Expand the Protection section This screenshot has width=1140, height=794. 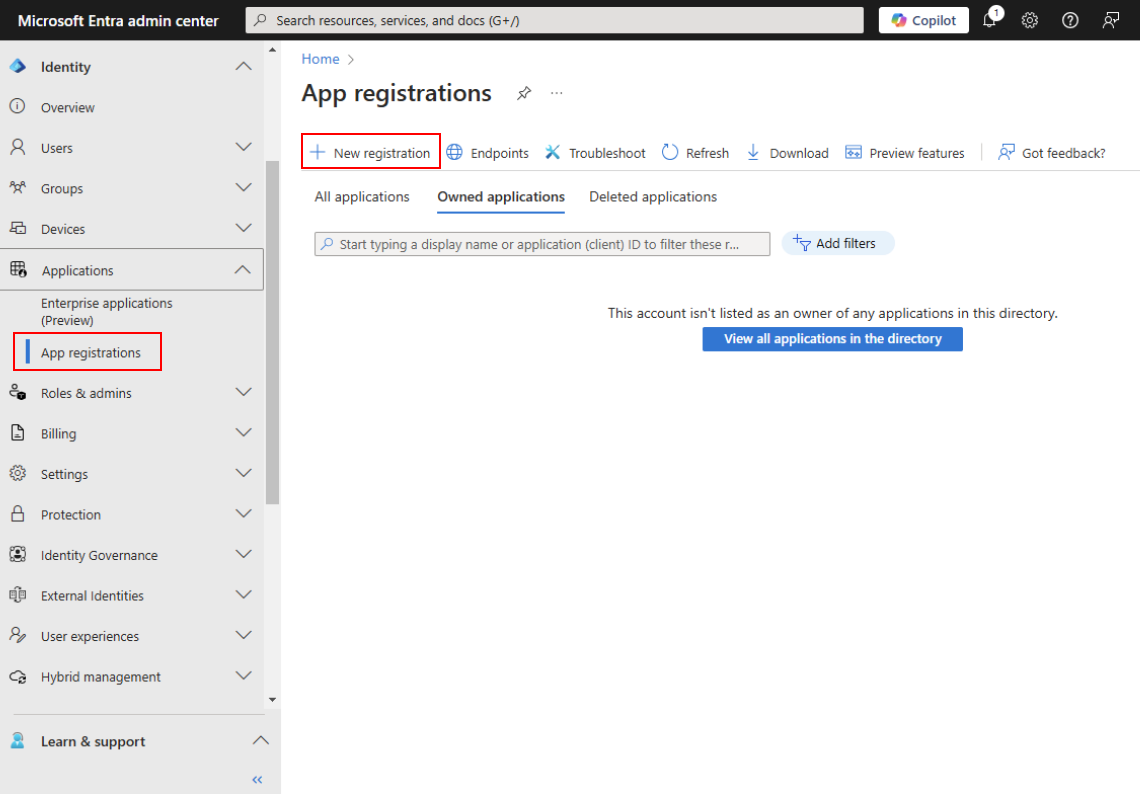[x=243, y=514]
